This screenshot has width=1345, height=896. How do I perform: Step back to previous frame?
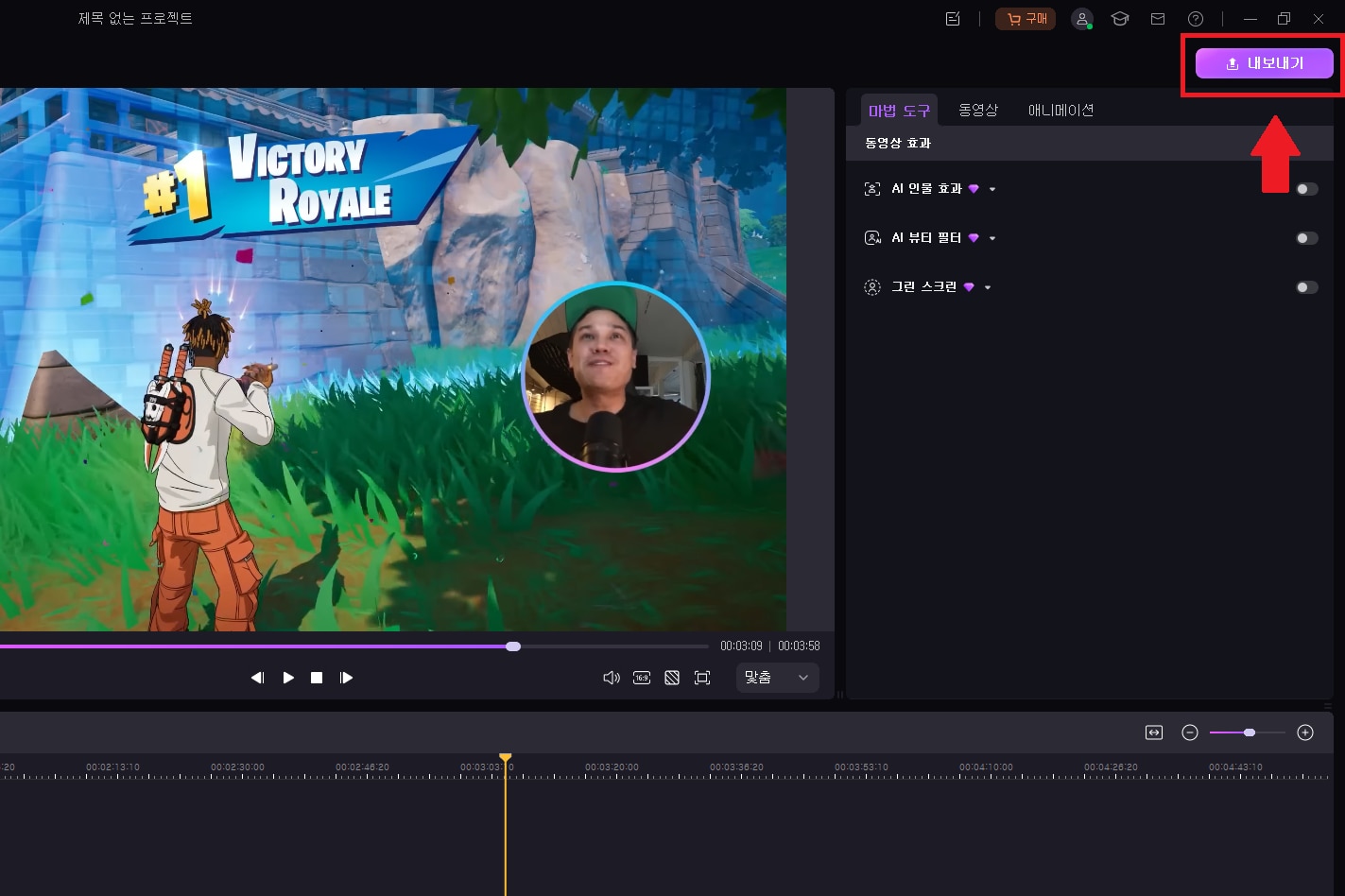pyautogui.click(x=257, y=678)
